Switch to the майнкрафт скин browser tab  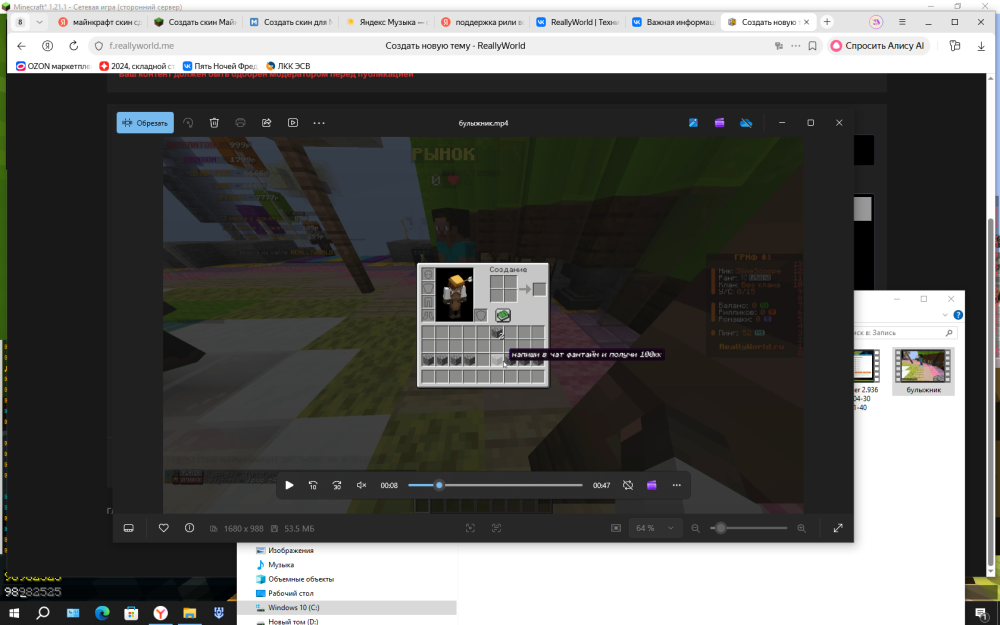(99, 22)
